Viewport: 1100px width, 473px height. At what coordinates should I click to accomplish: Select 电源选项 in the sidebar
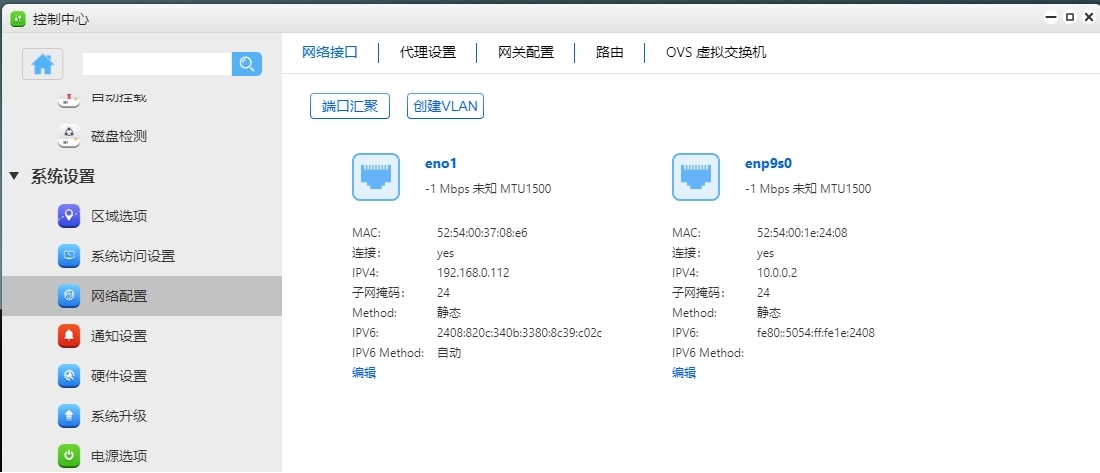point(119,456)
